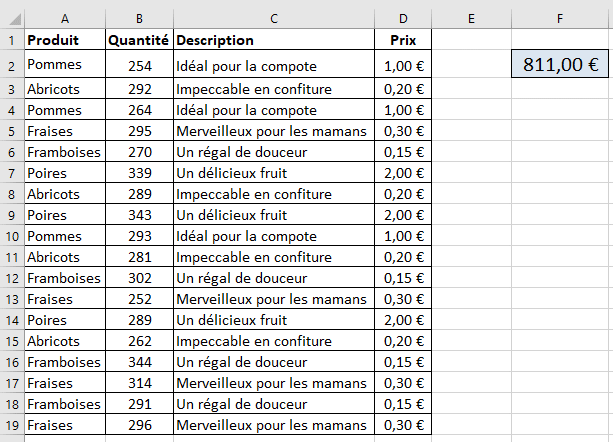Select the cell showing 811,00 €
The width and height of the screenshot is (613, 442).
pos(560,65)
